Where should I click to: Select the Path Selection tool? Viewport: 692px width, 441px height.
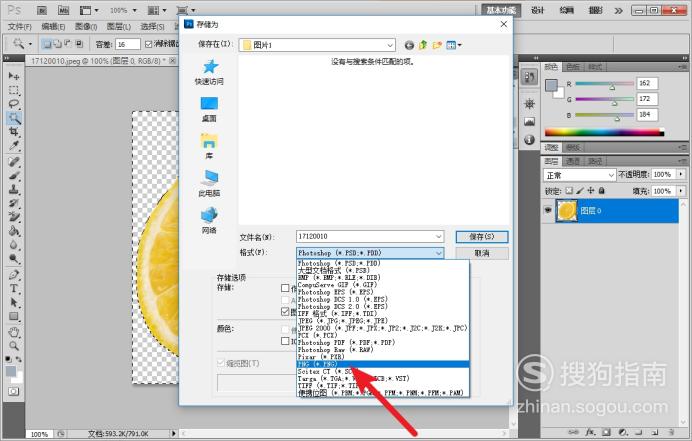click(14, 302)
